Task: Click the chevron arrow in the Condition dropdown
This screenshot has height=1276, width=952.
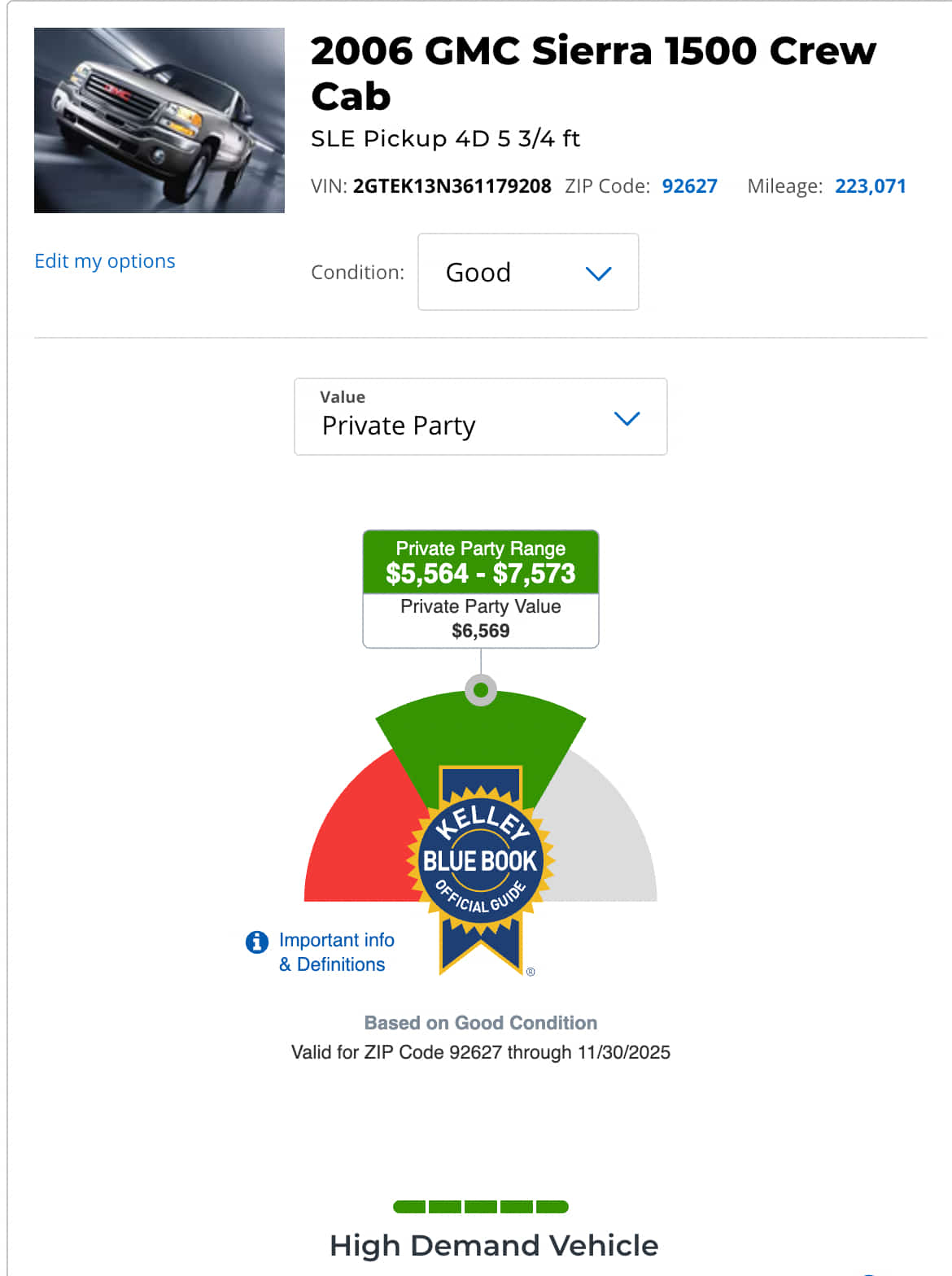Action: tap(598, 273)
